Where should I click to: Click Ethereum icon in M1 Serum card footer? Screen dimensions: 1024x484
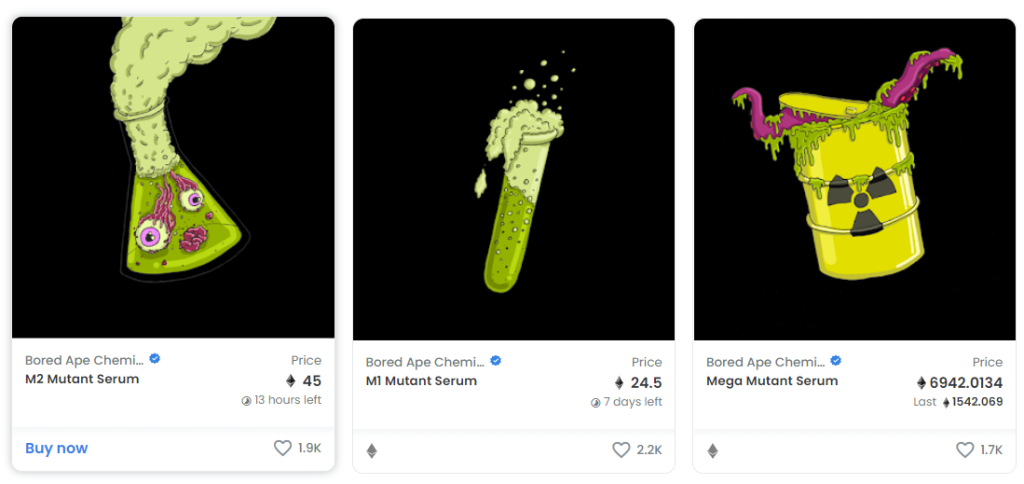pyautogui.click(x=372, y=451)
